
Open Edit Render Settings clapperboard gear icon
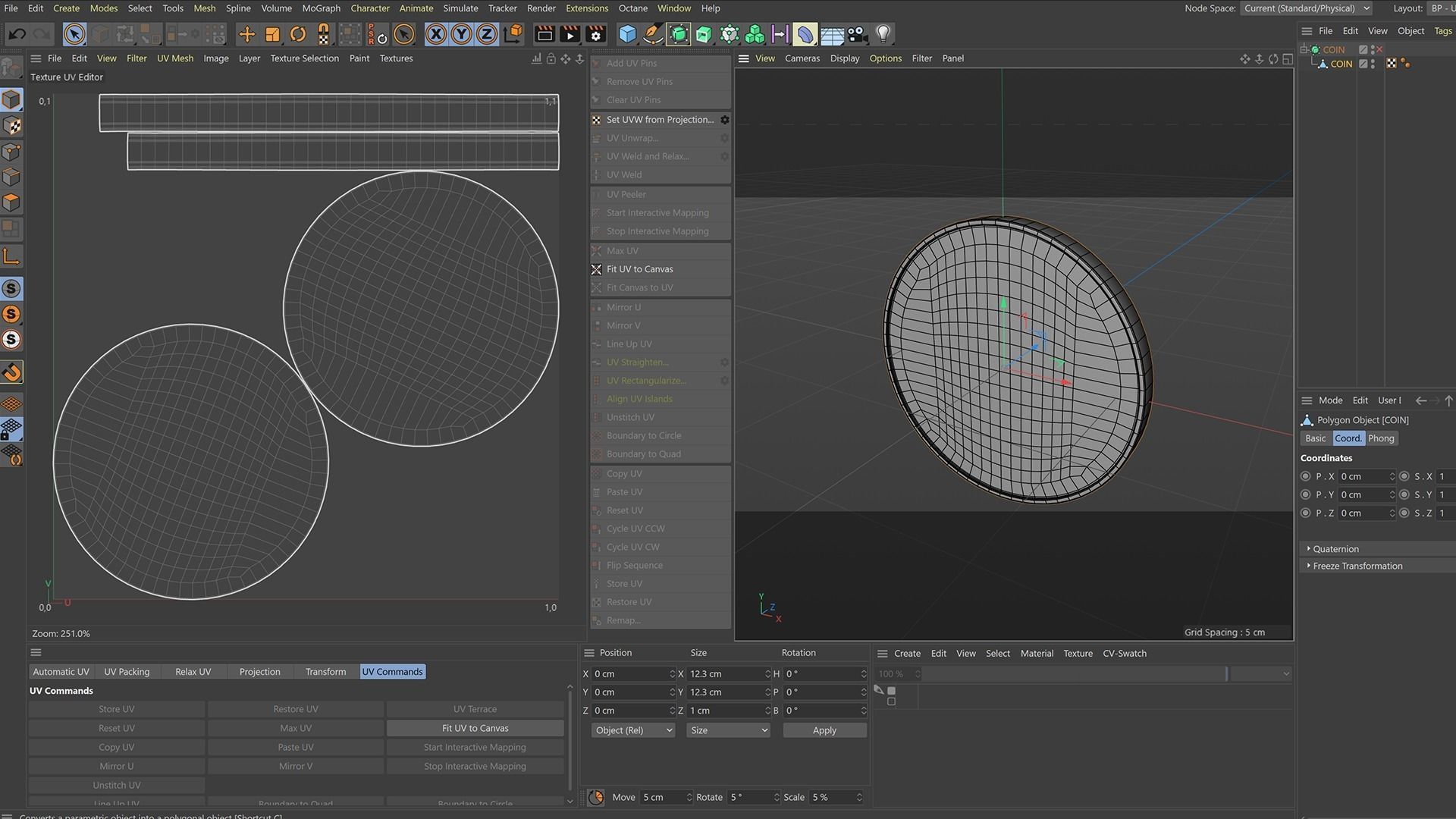[x=596, y=34]
